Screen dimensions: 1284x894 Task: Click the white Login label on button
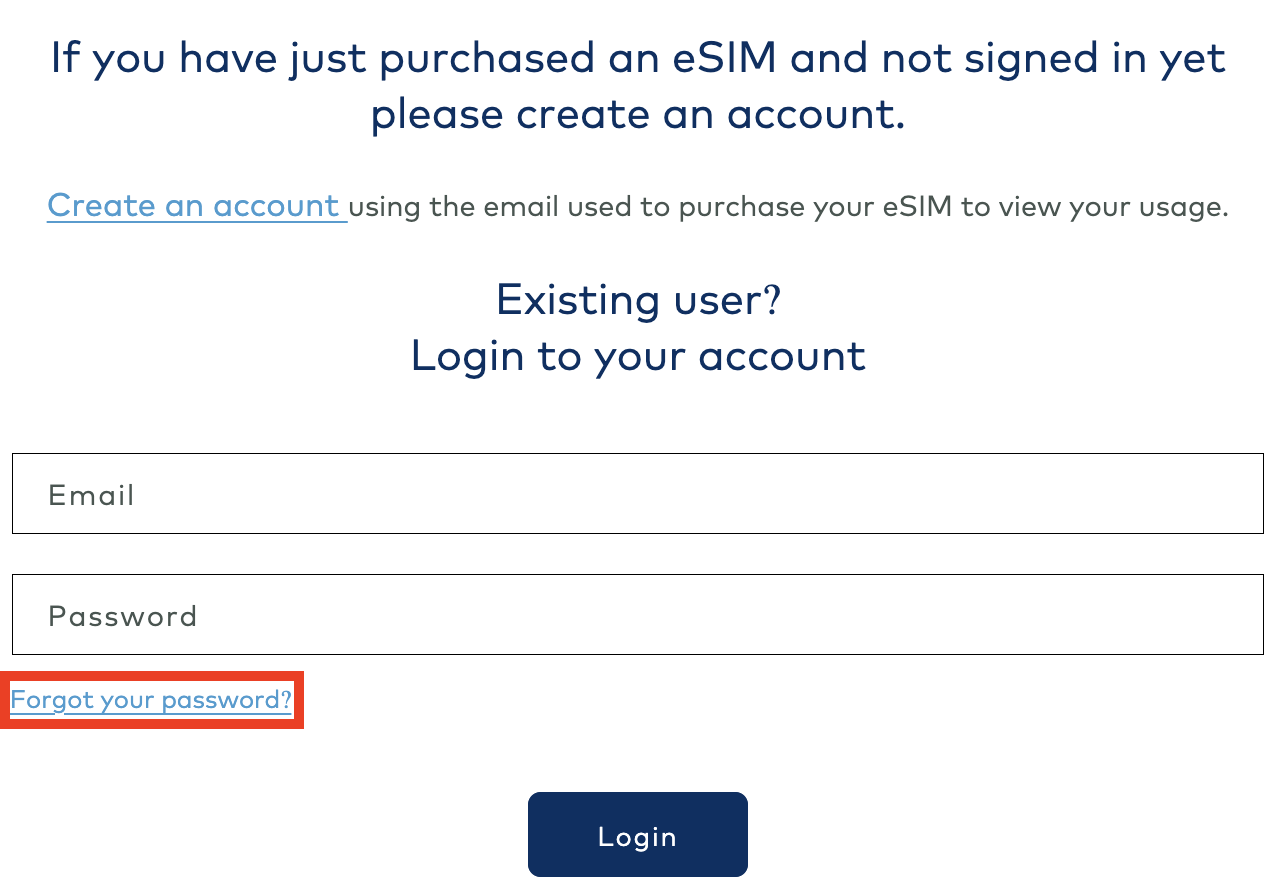638,837
